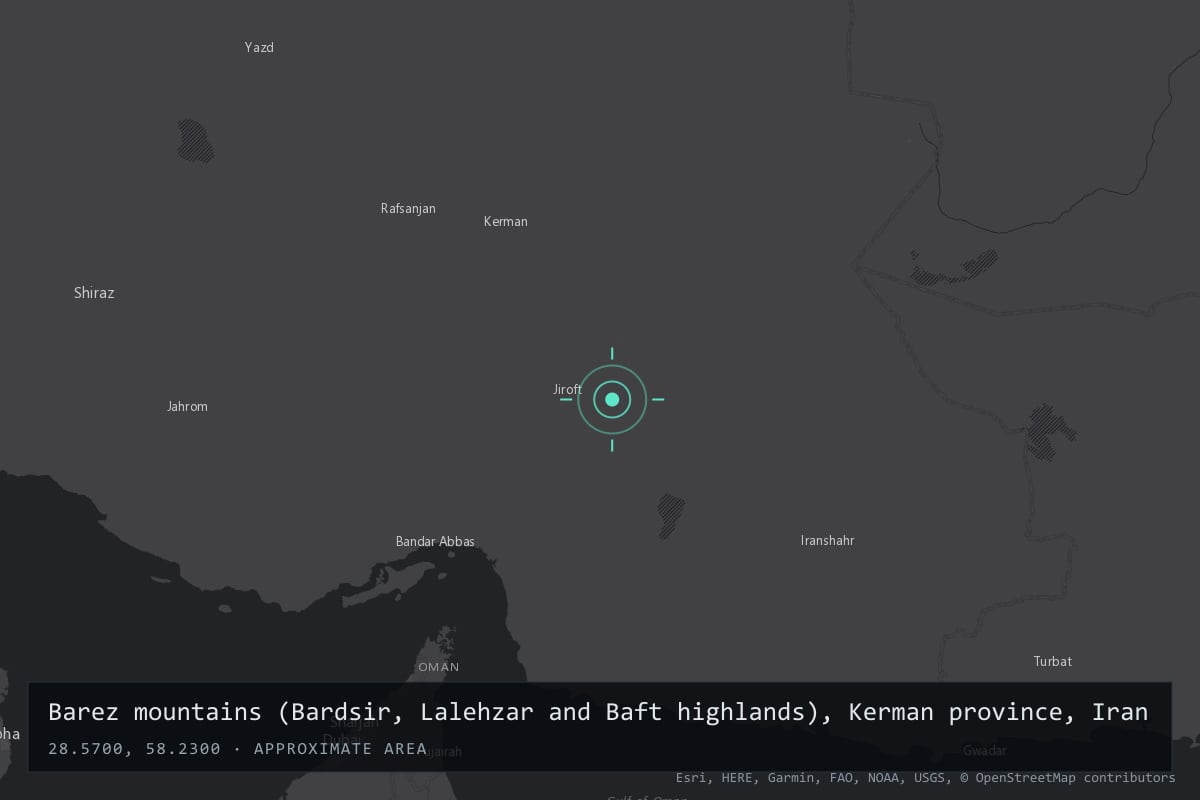The height and width of the screenshot is (800, 1200).
Task: Select the Jahrom map label
Action: [187, 407]
